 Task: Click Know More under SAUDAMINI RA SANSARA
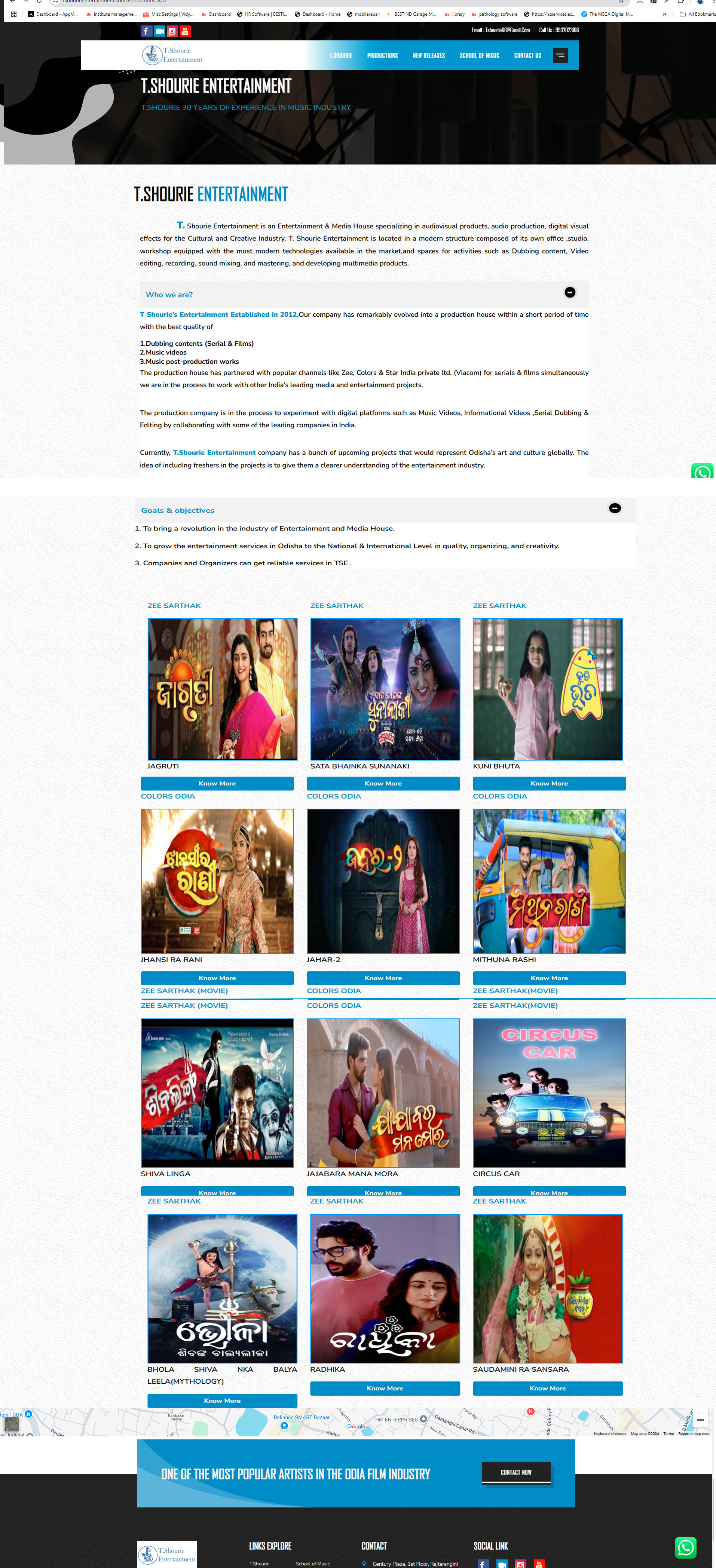pyautogui.click(x=548, y=1389)
